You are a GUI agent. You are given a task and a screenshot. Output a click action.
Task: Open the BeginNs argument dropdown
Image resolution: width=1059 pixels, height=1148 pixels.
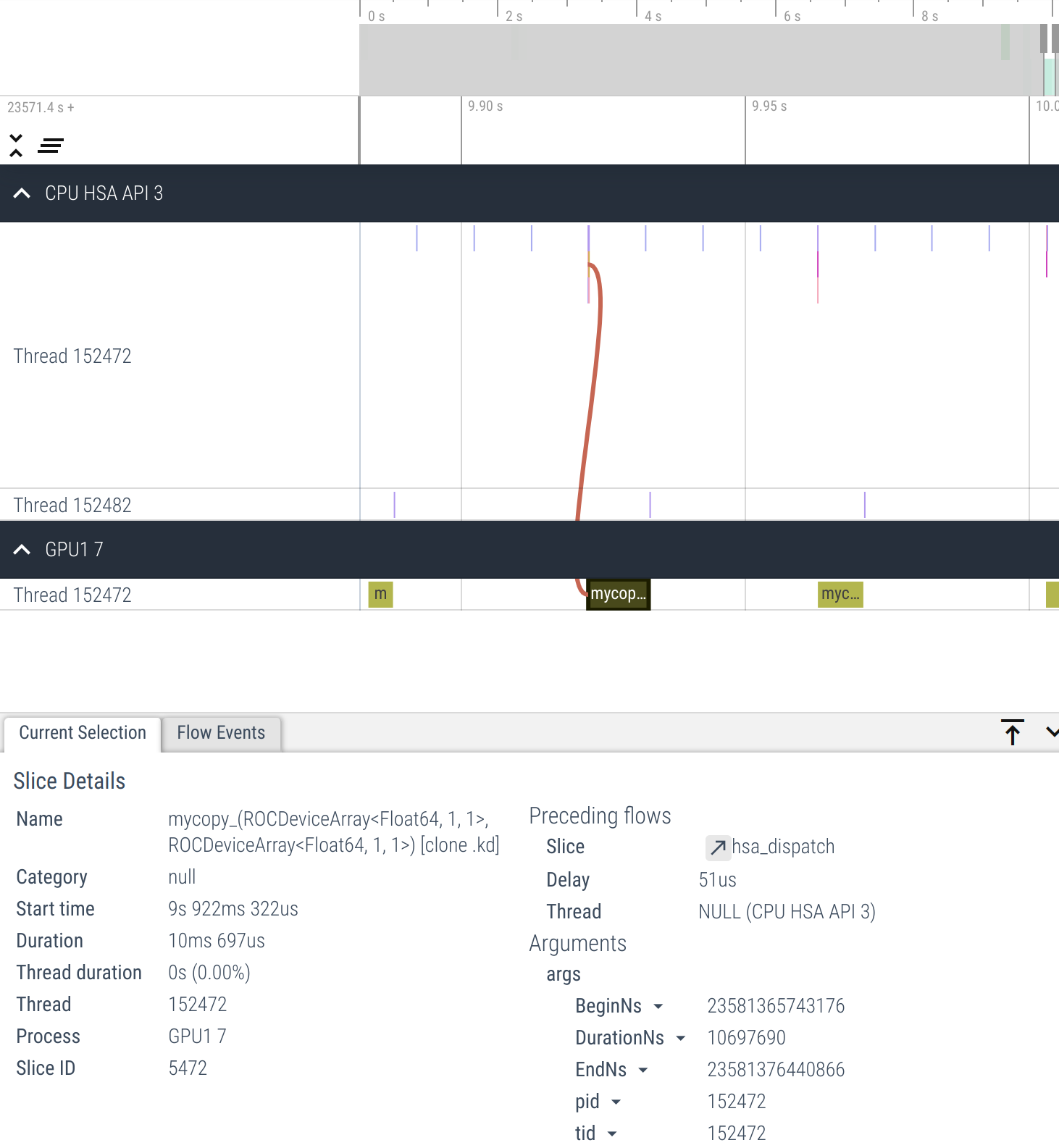pyautogui.click(x=658, y=1006)
